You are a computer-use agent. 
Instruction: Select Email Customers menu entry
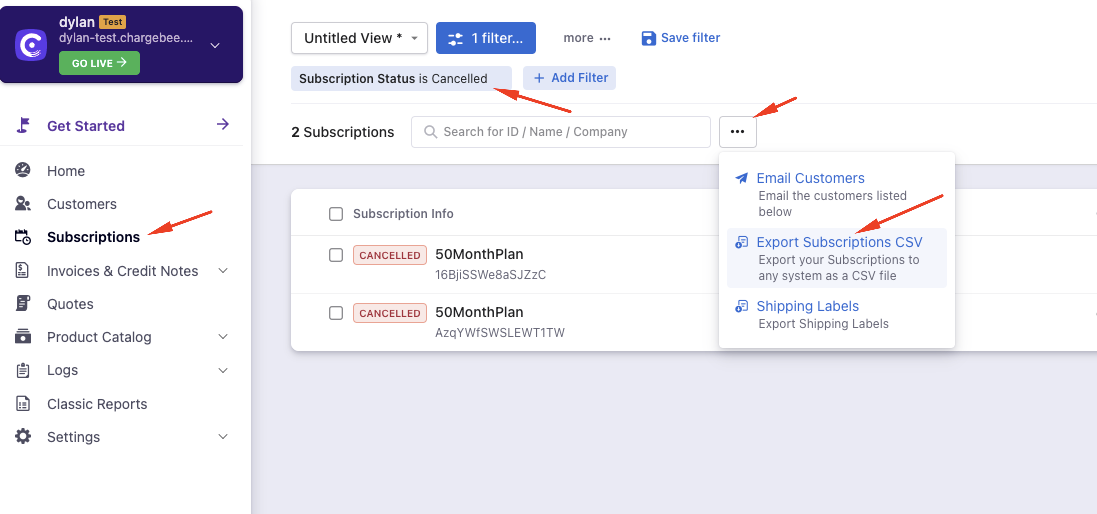(x=837, y=194)
